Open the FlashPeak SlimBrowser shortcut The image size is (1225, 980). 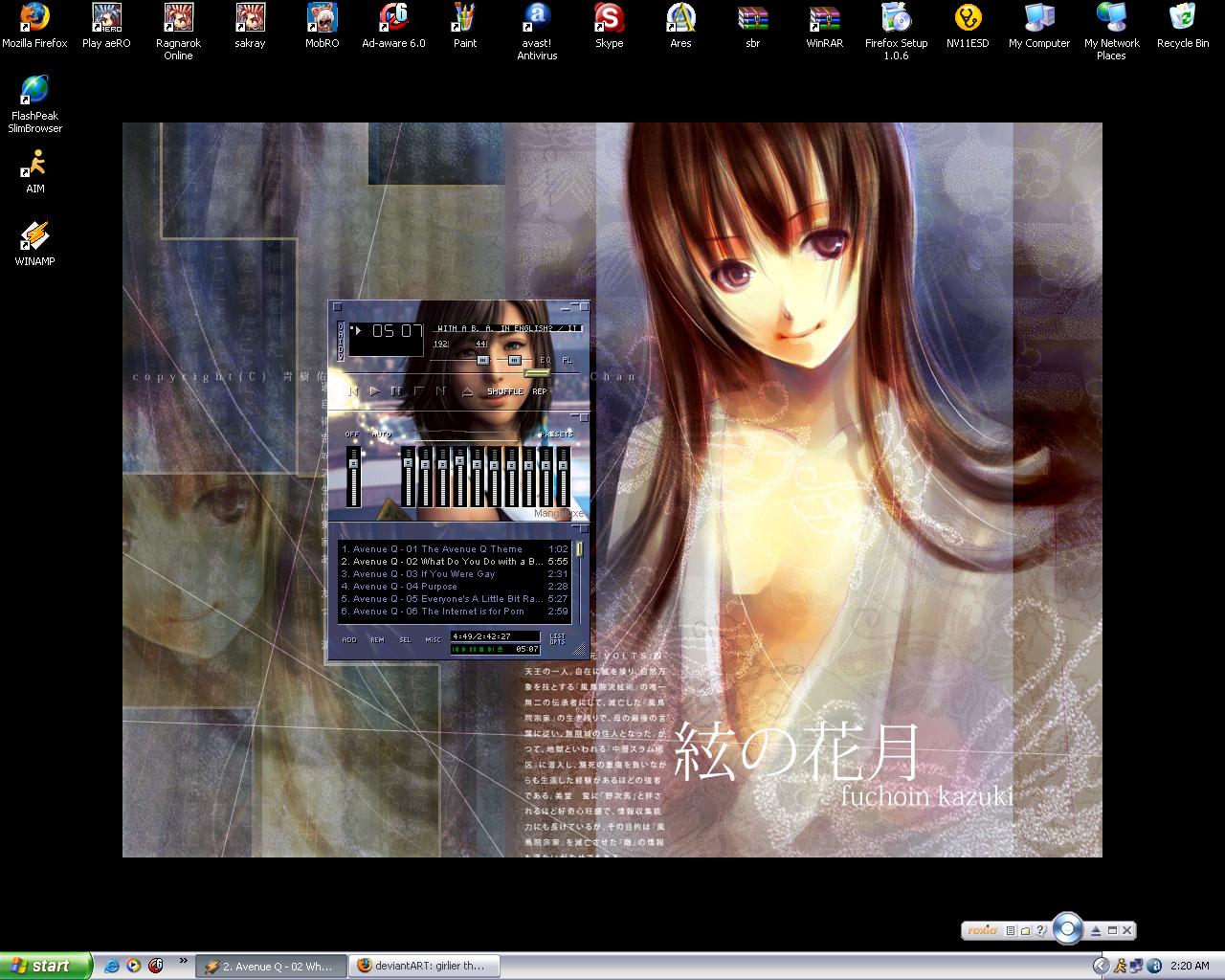[x=34, y=104]
